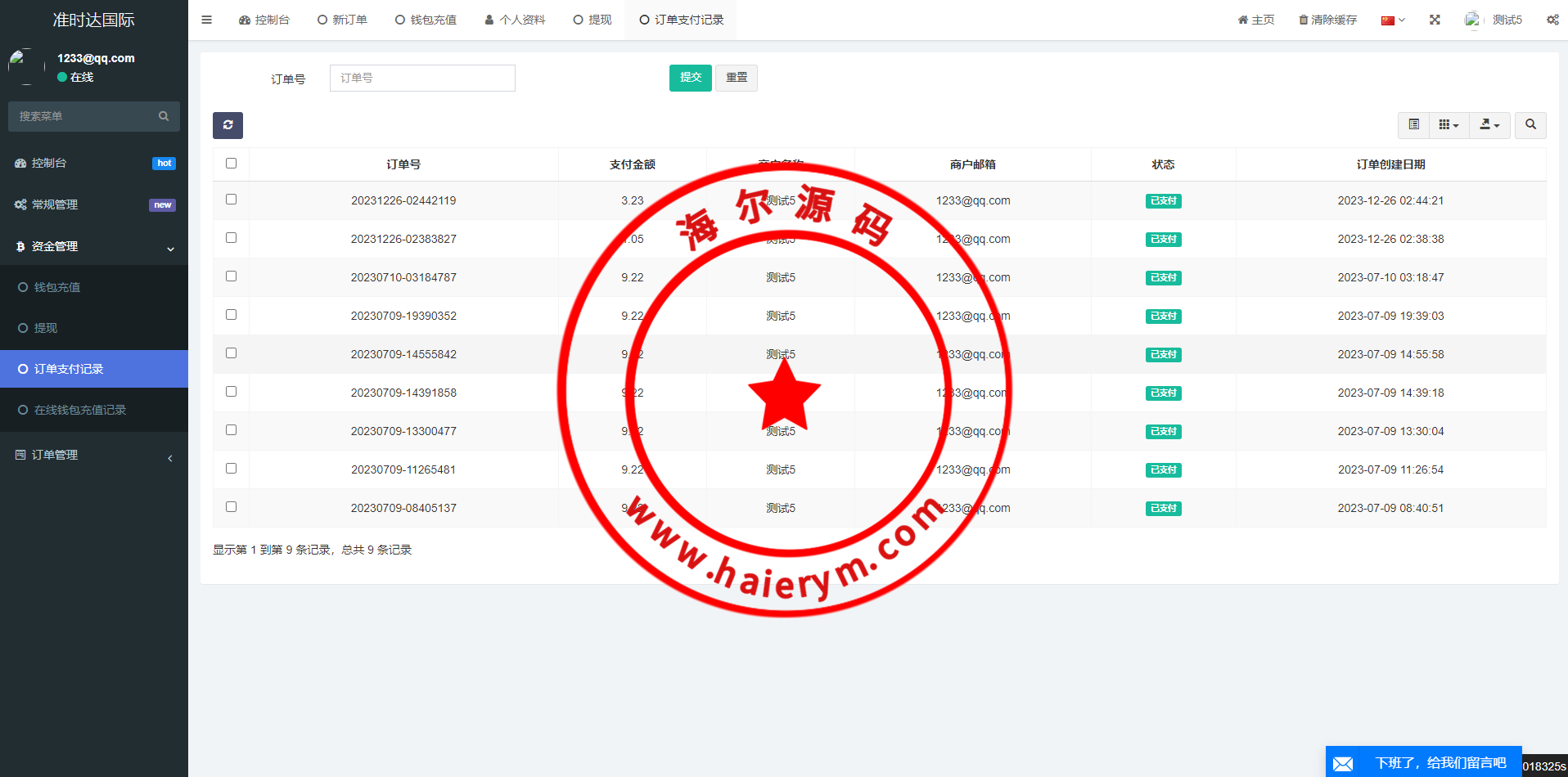This screenshot has height=777, width=1568.
Task: Click the table refresh icon button
Action: coord(228,125)
